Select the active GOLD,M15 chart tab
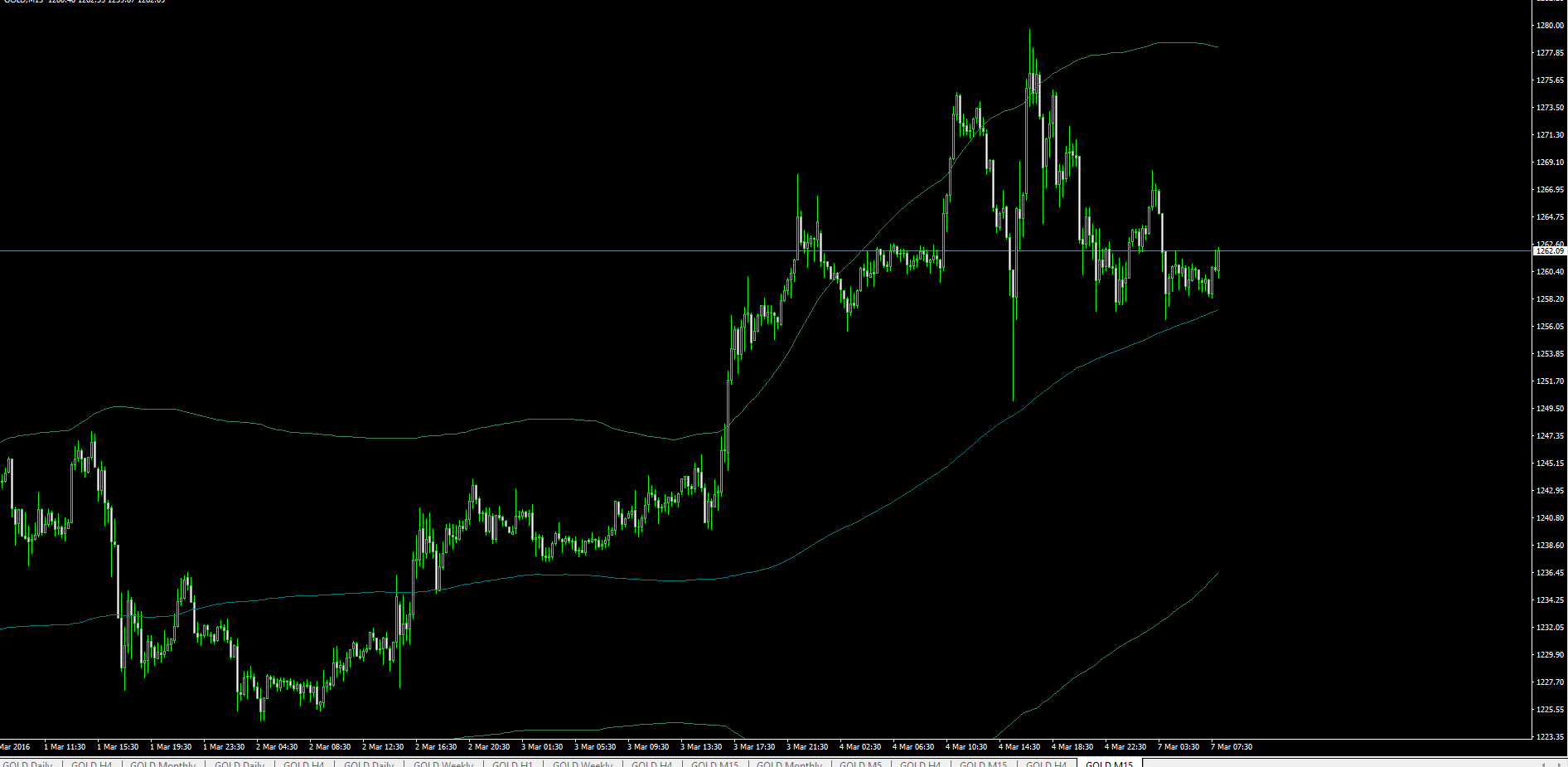1568x767 pixels. [x=1109, y=764]
